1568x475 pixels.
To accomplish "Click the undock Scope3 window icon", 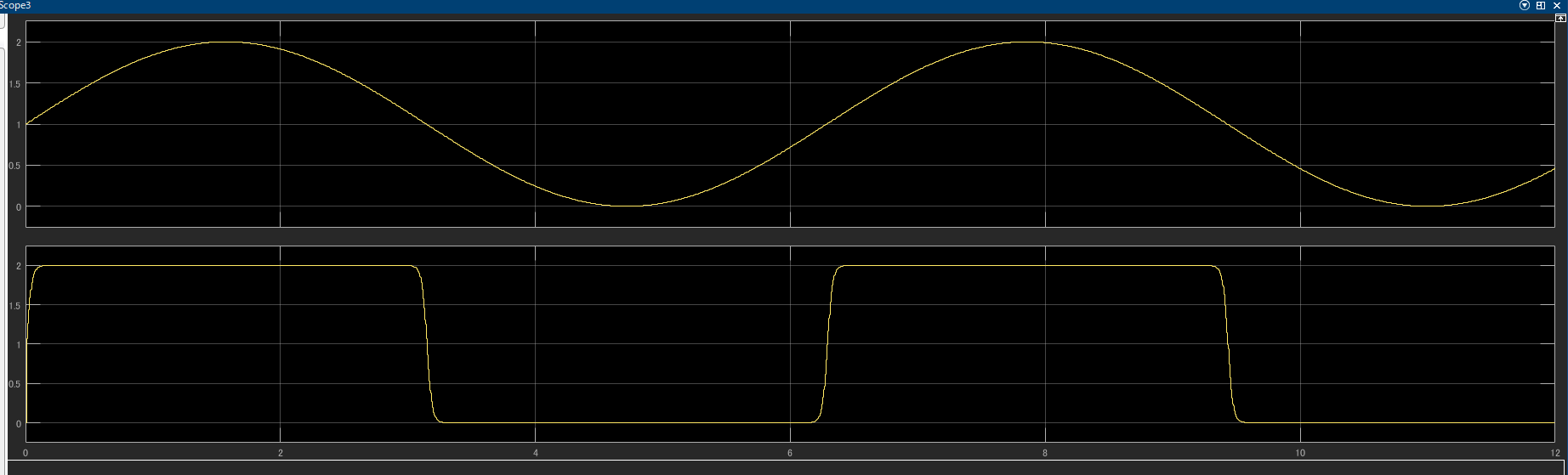I will tap(1541, 5).
